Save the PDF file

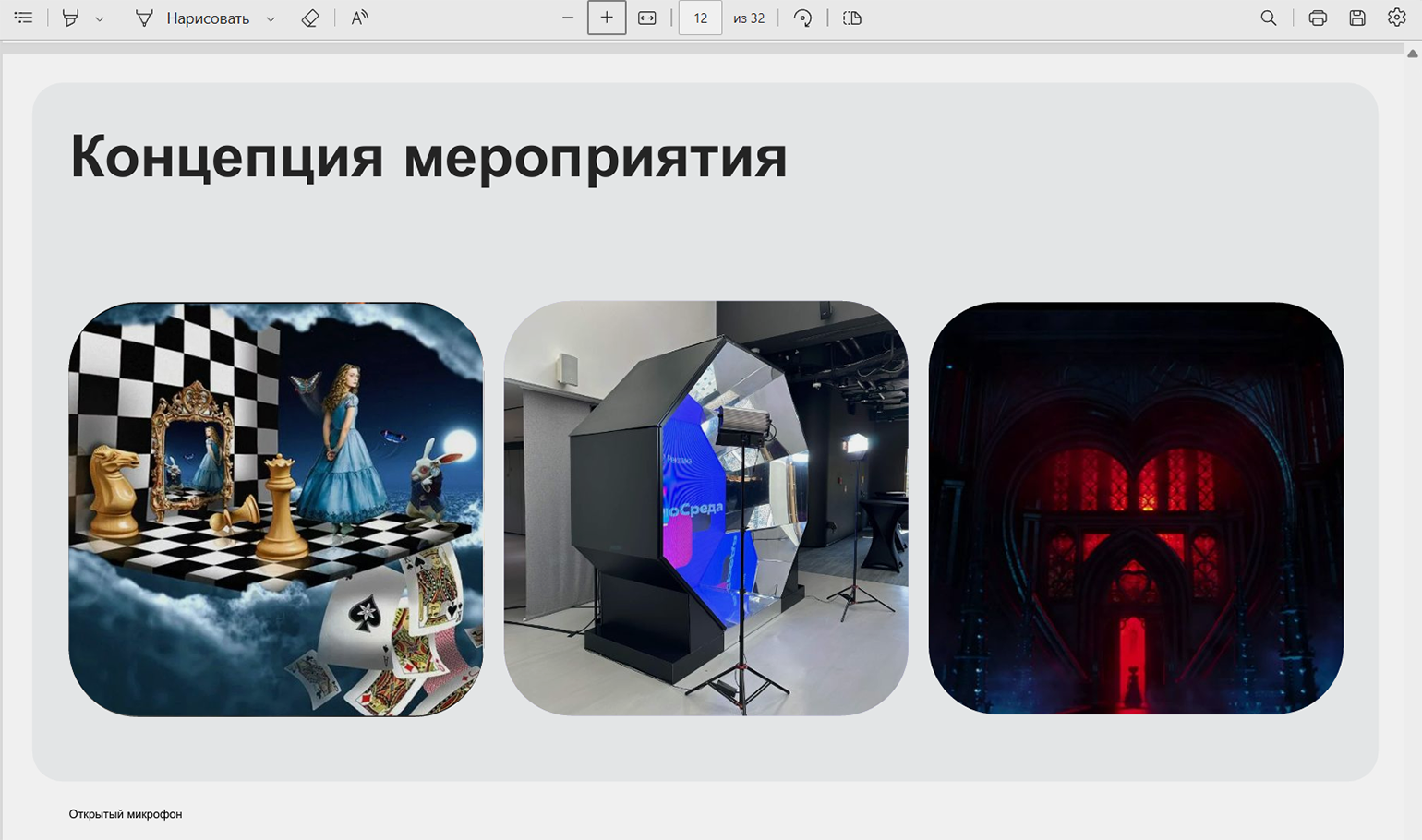pos(1357,18)
